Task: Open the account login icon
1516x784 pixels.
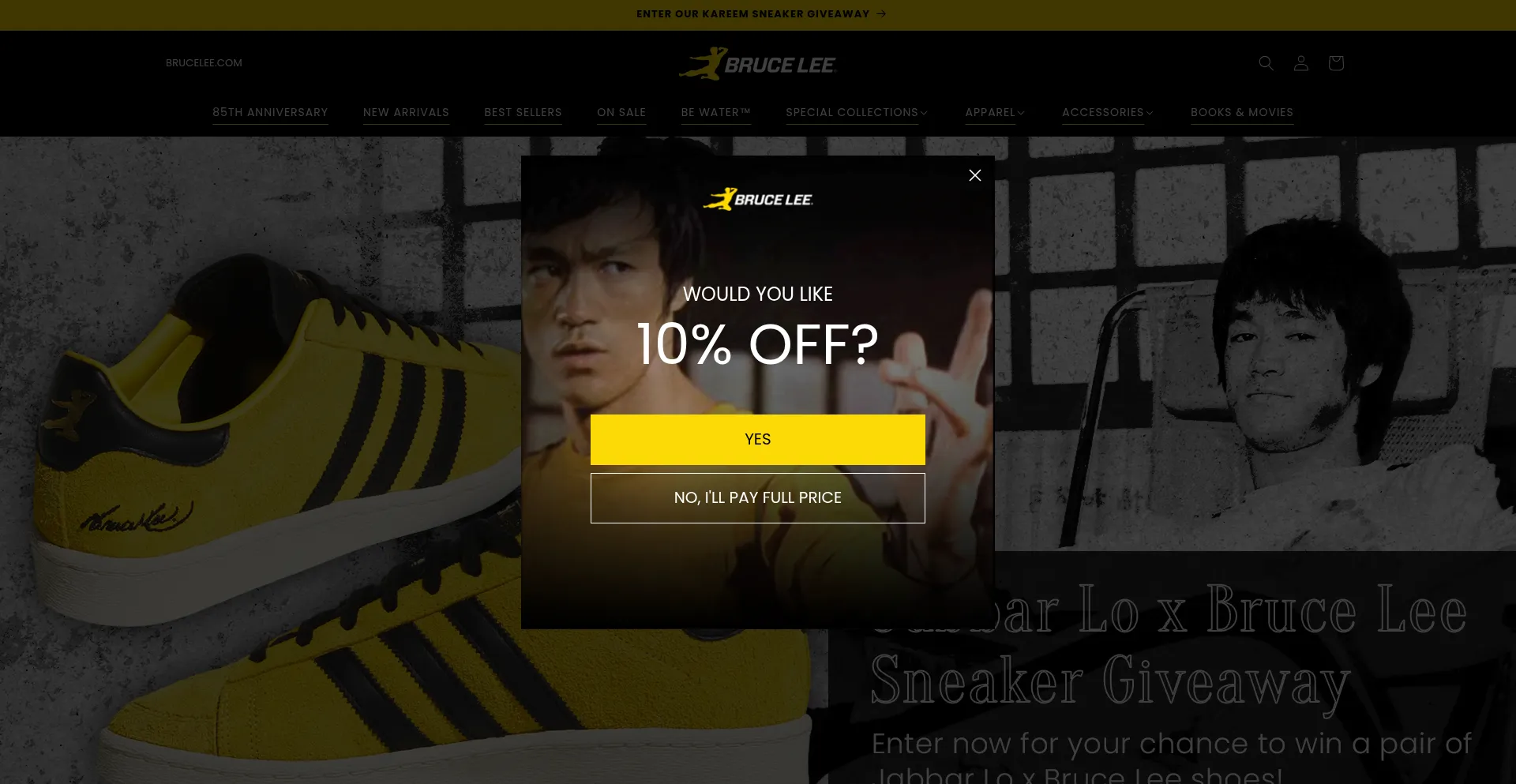Action: click(1300, 63)
